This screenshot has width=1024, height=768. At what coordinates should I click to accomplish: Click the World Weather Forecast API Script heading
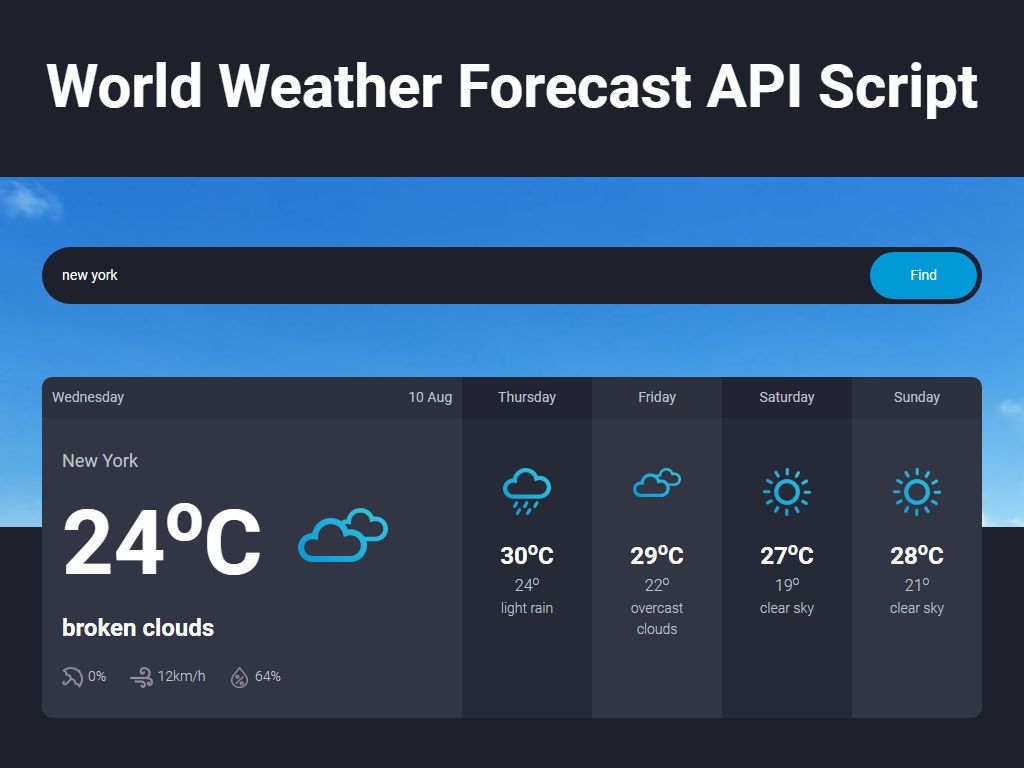click(512, 86)
